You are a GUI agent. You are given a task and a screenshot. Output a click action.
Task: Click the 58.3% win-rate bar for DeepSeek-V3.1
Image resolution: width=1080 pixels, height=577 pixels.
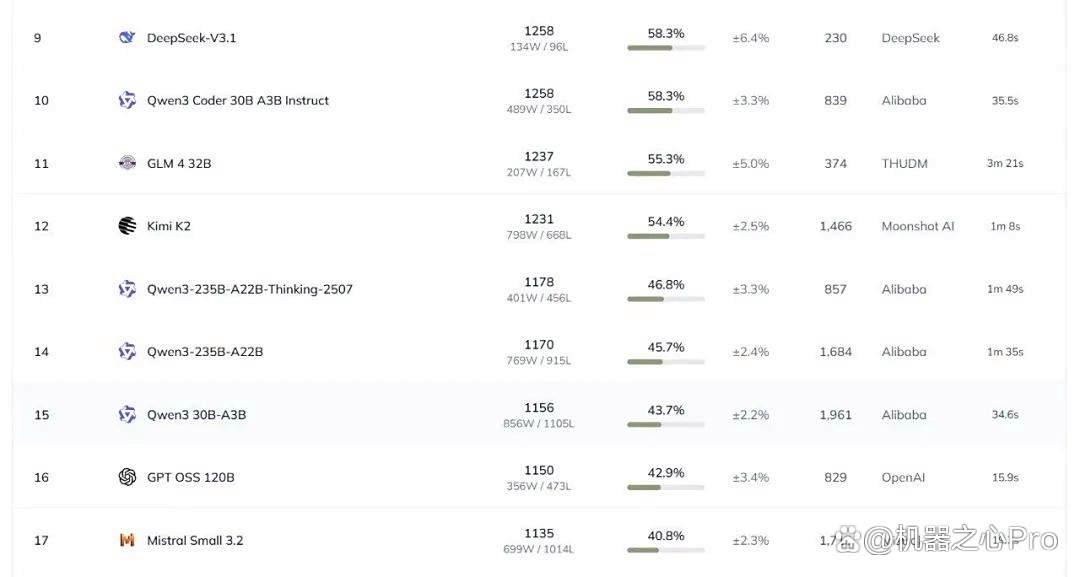tap(666, 48)
